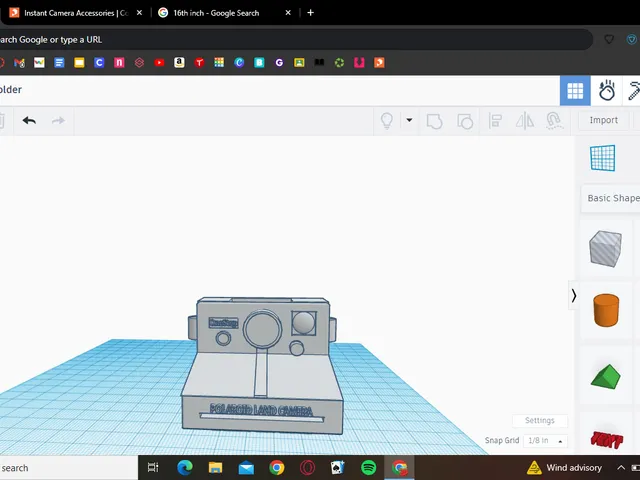Viewport: 640px width, 480px height.
Task: Open the black book bookmark
Action: pos(319,62)
